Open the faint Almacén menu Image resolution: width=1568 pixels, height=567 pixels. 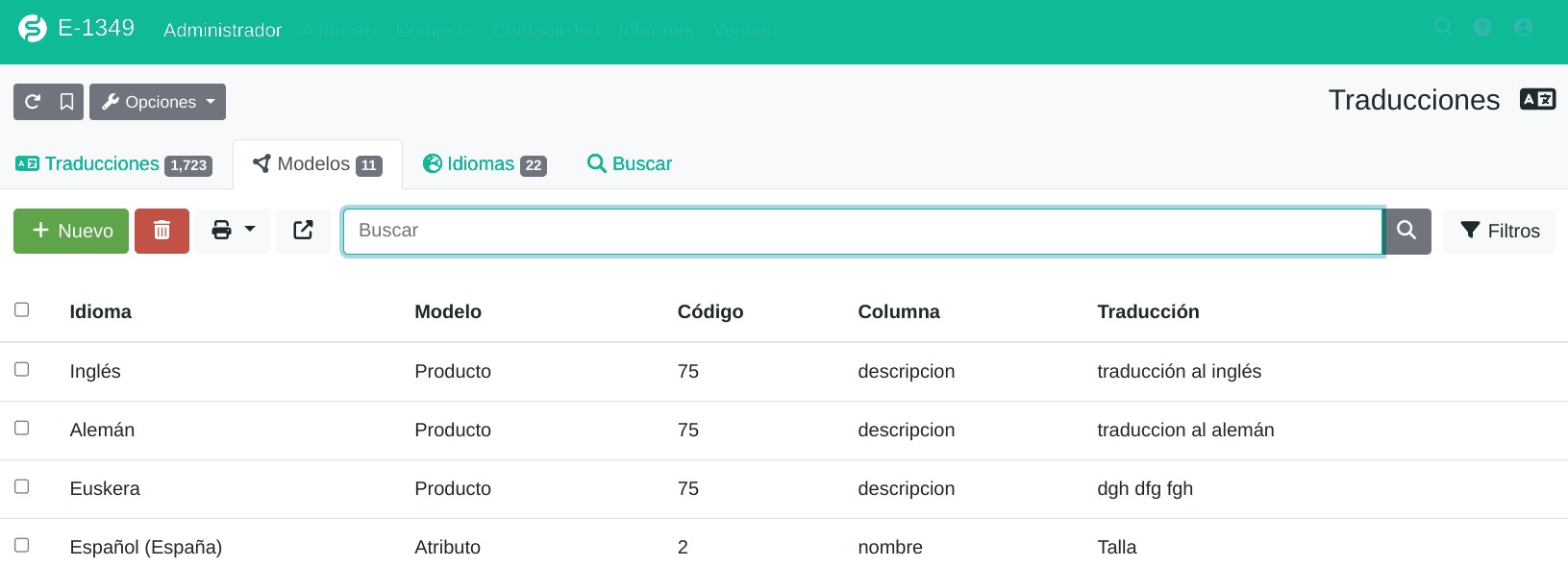(x=338, y=31)
